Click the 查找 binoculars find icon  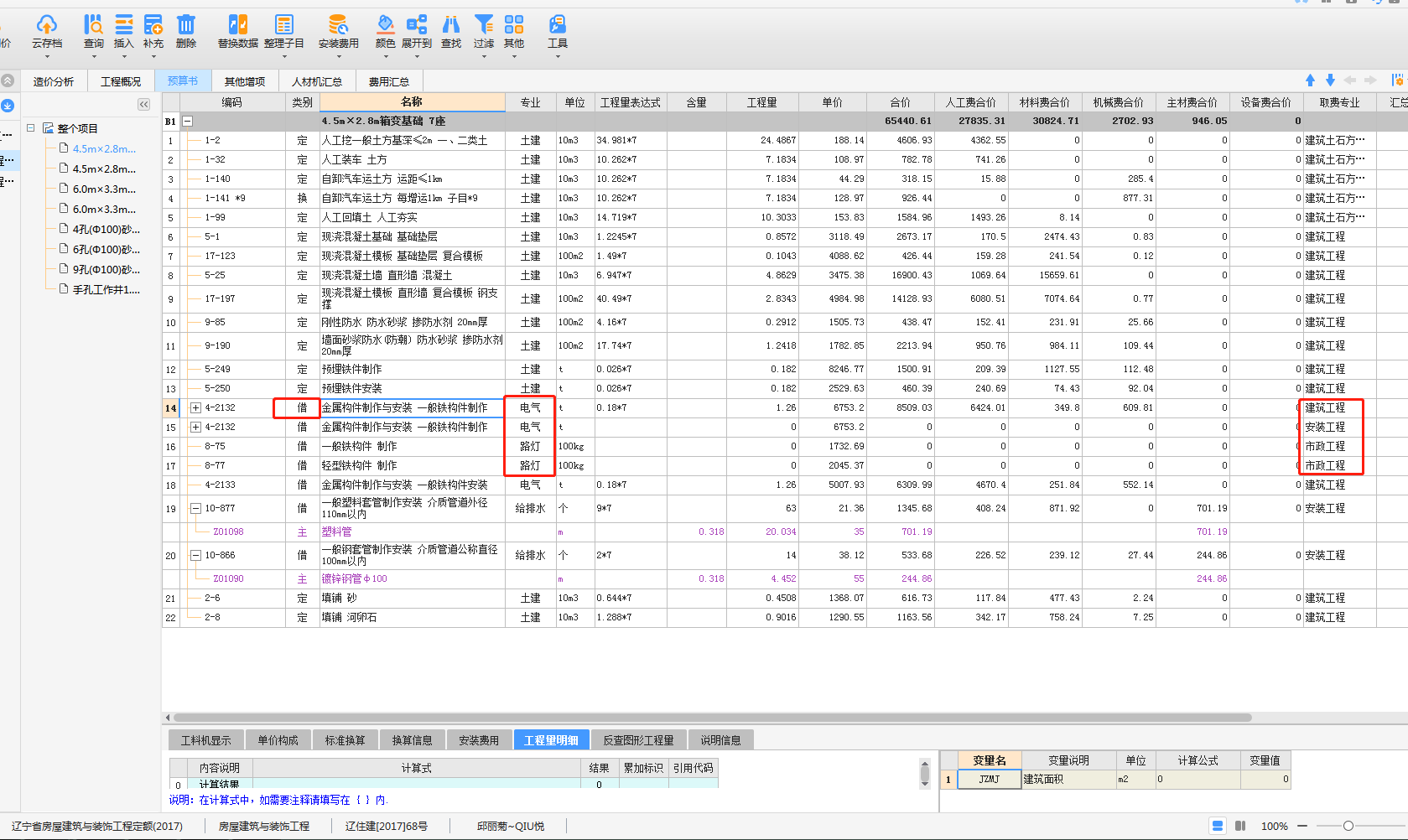pos(451,24)
